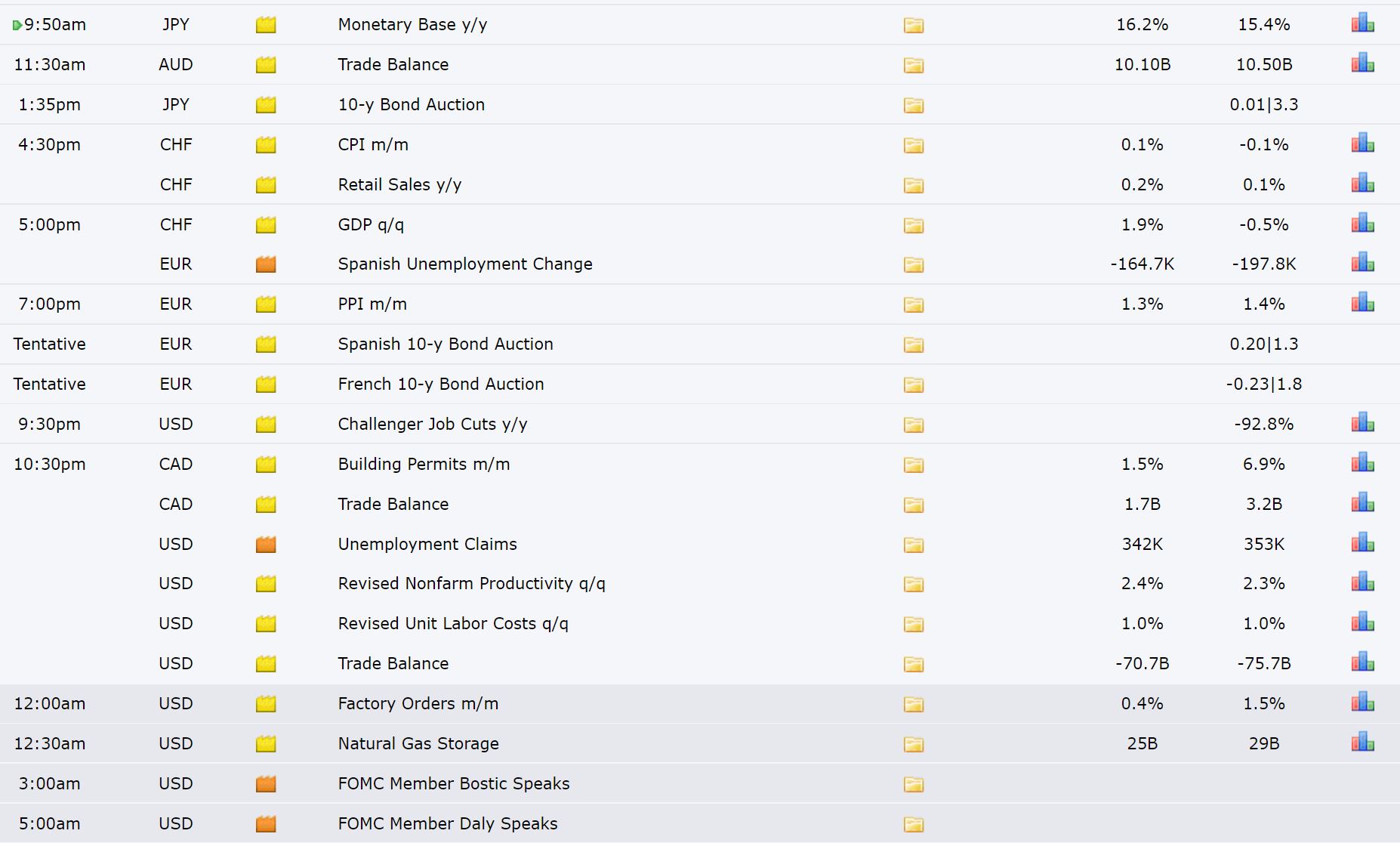Show graph for AUD Trade Balance
The width and height of the screenshot is (1400, 843).
1362,63
